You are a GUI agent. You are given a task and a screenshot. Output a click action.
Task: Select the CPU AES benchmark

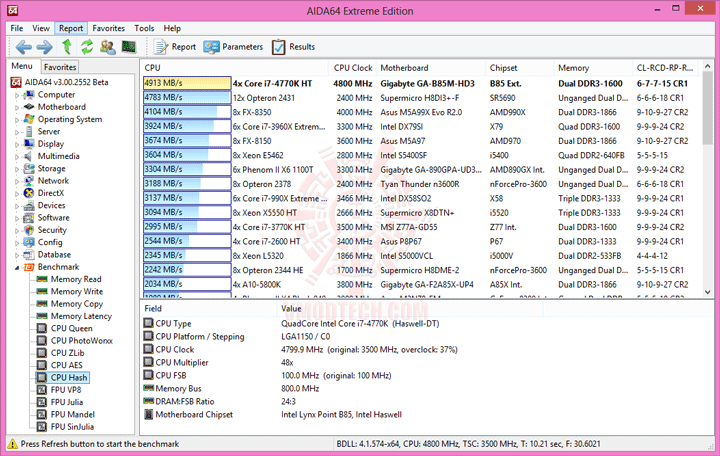[67, 366]
